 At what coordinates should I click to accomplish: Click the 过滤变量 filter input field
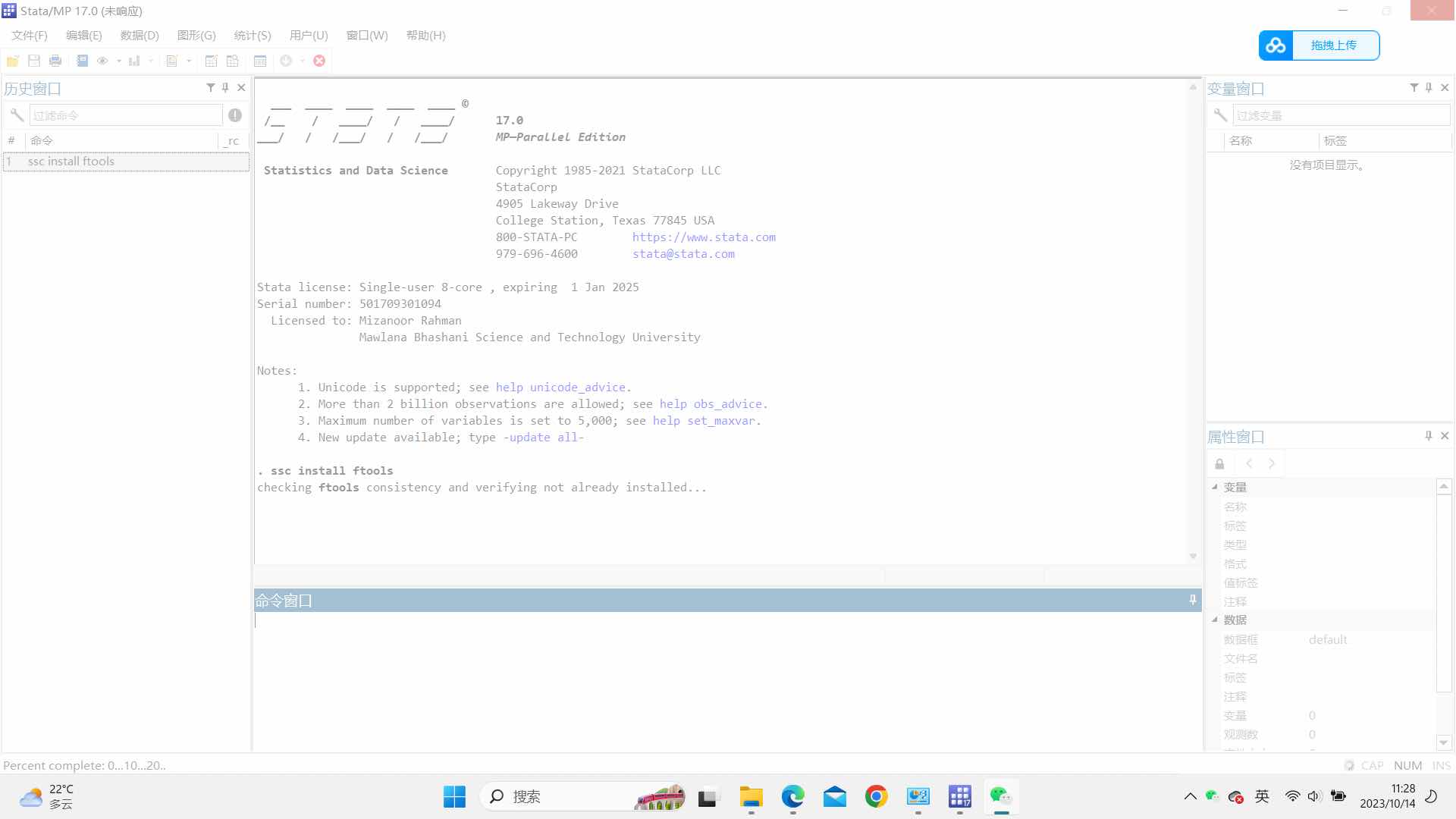(x=1340, y=115)
